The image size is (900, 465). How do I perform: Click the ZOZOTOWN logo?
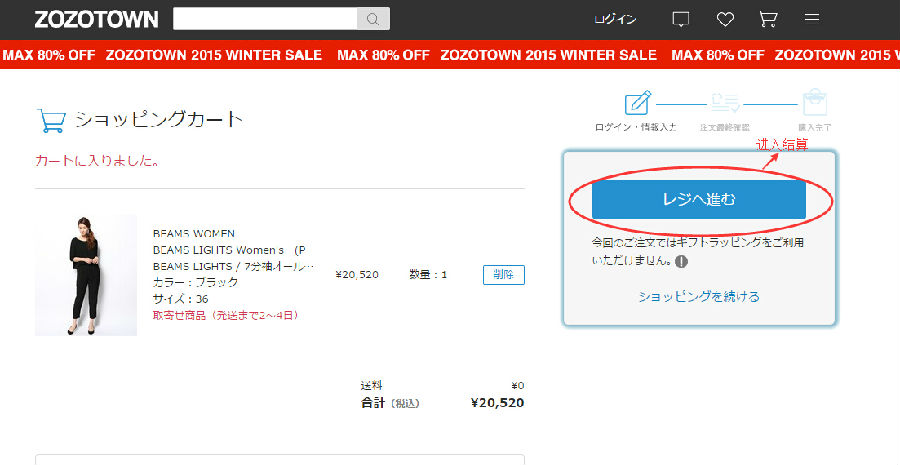[96, 20]
